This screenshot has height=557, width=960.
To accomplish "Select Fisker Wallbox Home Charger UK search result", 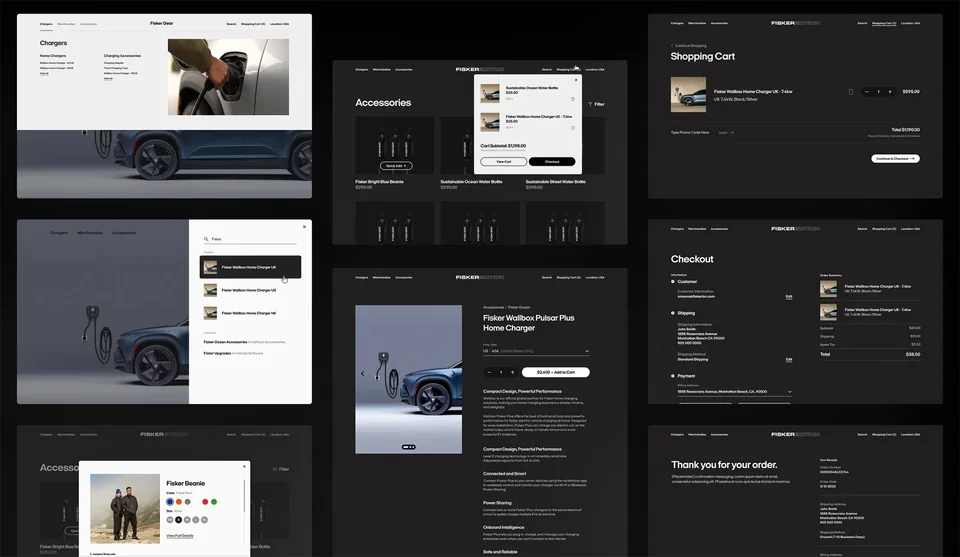I will (250, 267).
